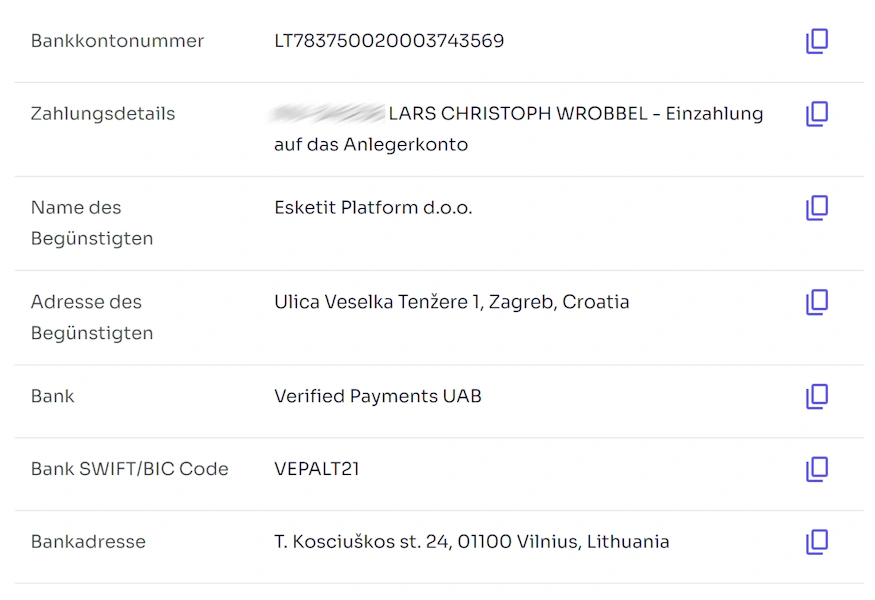Image resolution: width=875 pixels, height=600 pixels.
Task: Copy the Bankadresse in Vilnius
Action: tap(817, 542)
